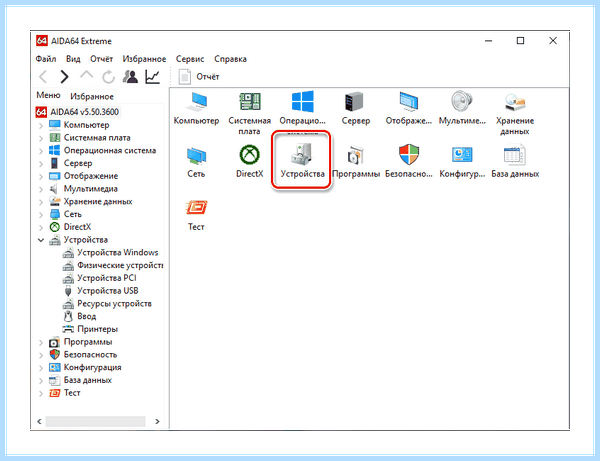Click the sidebar horizontal scrollbar thumb

[x=95, y=421]
